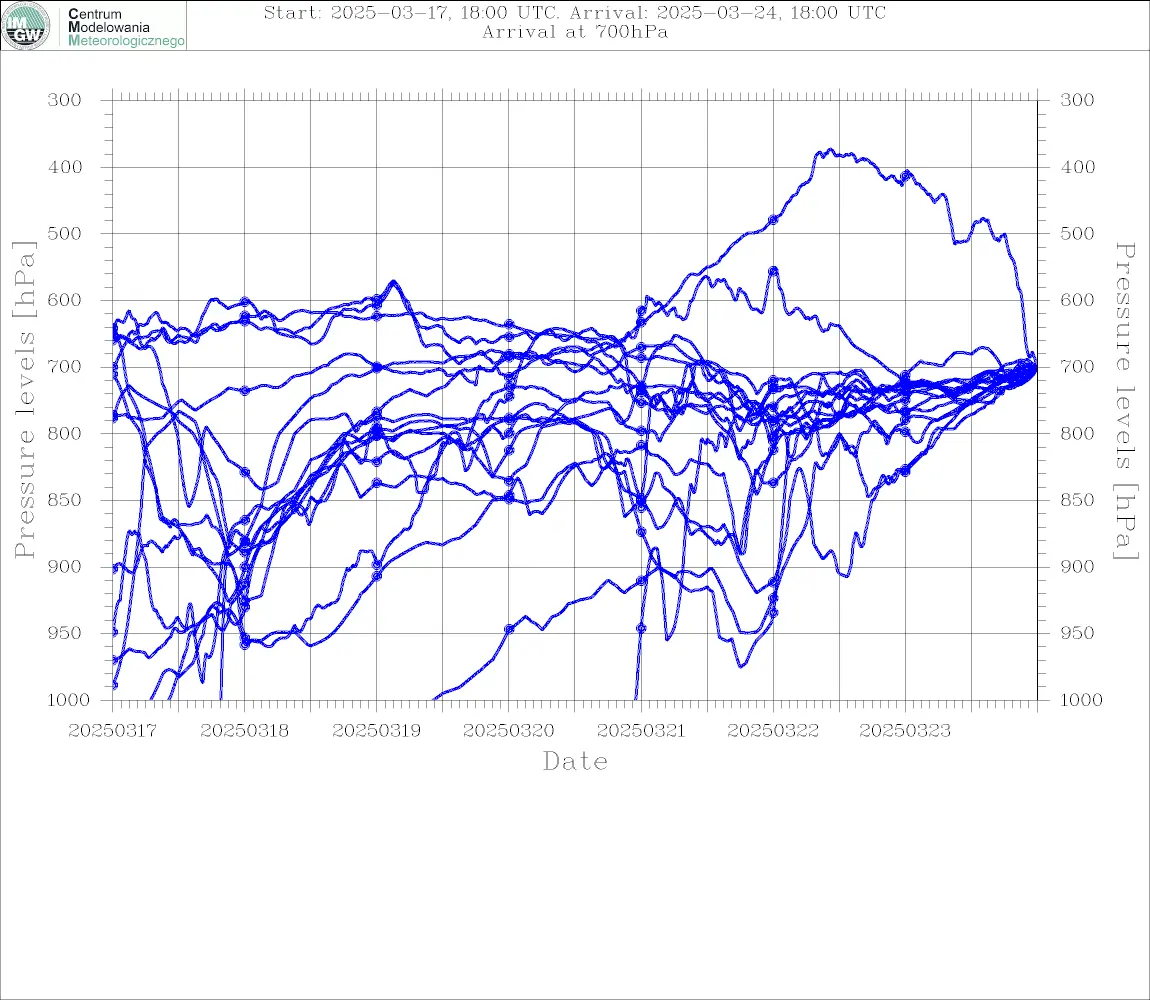Click the right 'Pressure levels [hPa]' axis title
The height and width of the screenshot is (1000, 1150).
(1126, 401)
